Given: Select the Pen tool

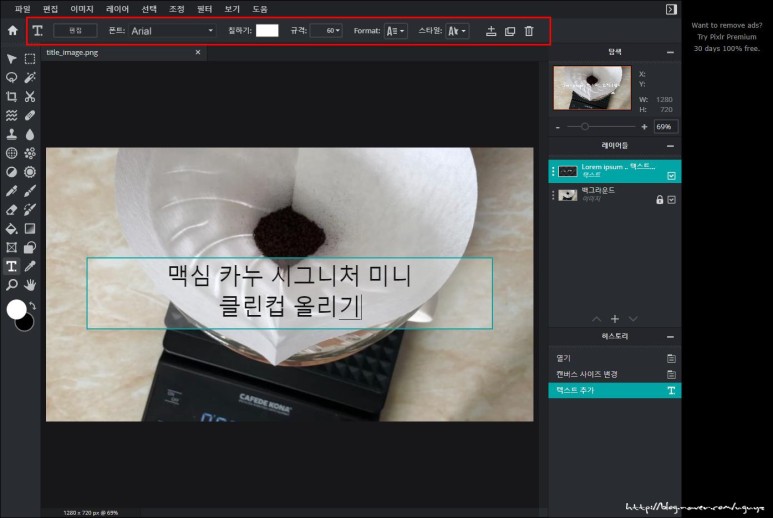Looking at the screenshot, I should (x=11, y=191).
